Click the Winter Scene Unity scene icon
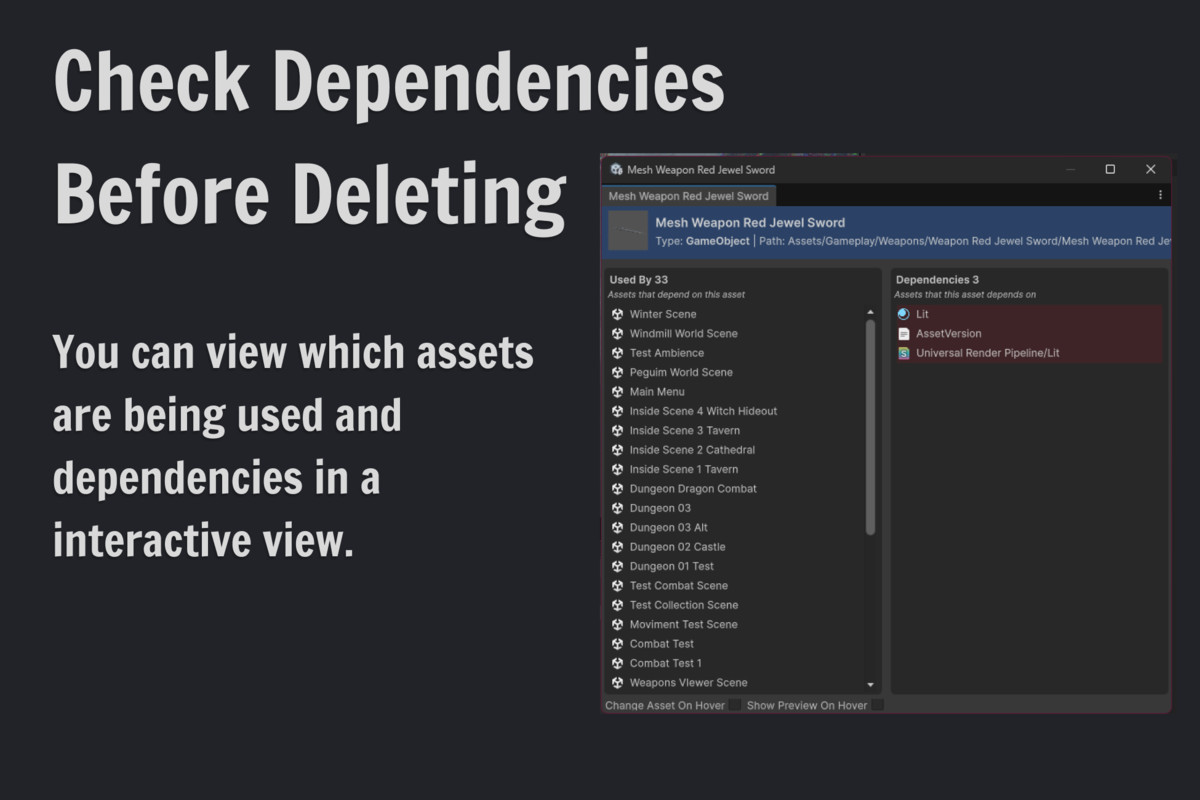Screen dimensions: 1200x800 [x=619, y=314]
